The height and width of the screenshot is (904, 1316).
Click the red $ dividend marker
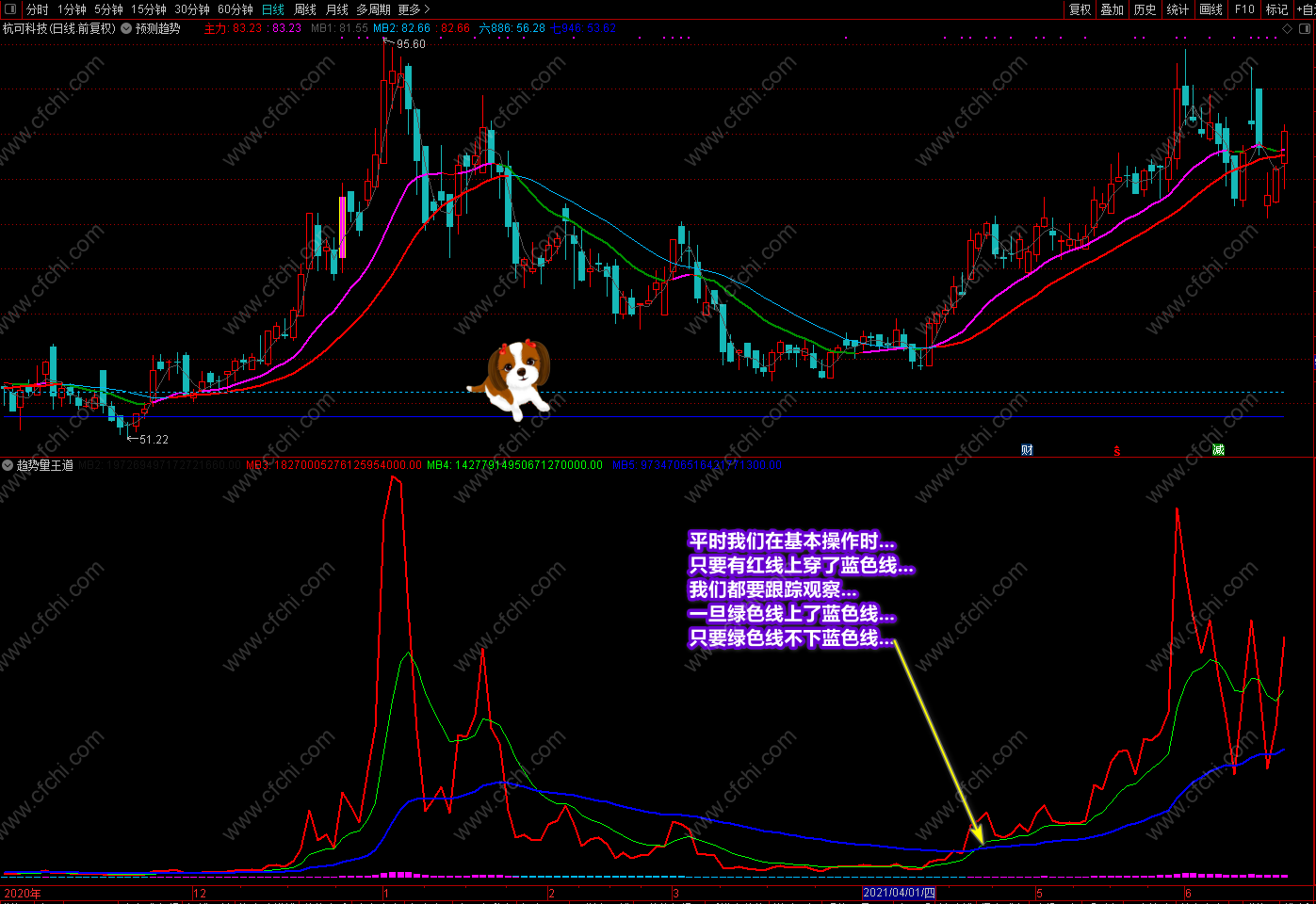1117,451
